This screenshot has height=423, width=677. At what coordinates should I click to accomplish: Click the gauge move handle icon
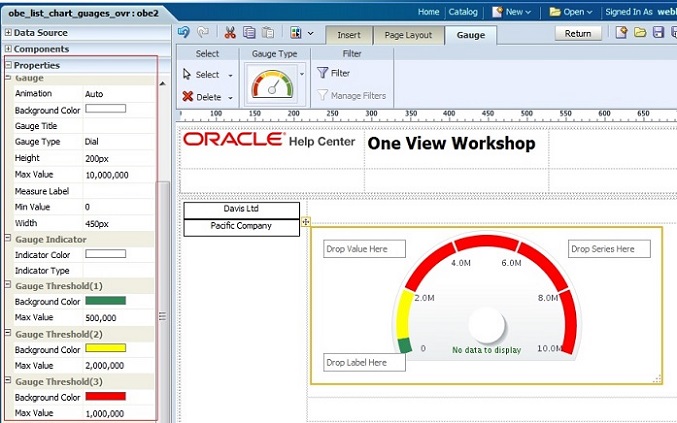click(306, 222)
